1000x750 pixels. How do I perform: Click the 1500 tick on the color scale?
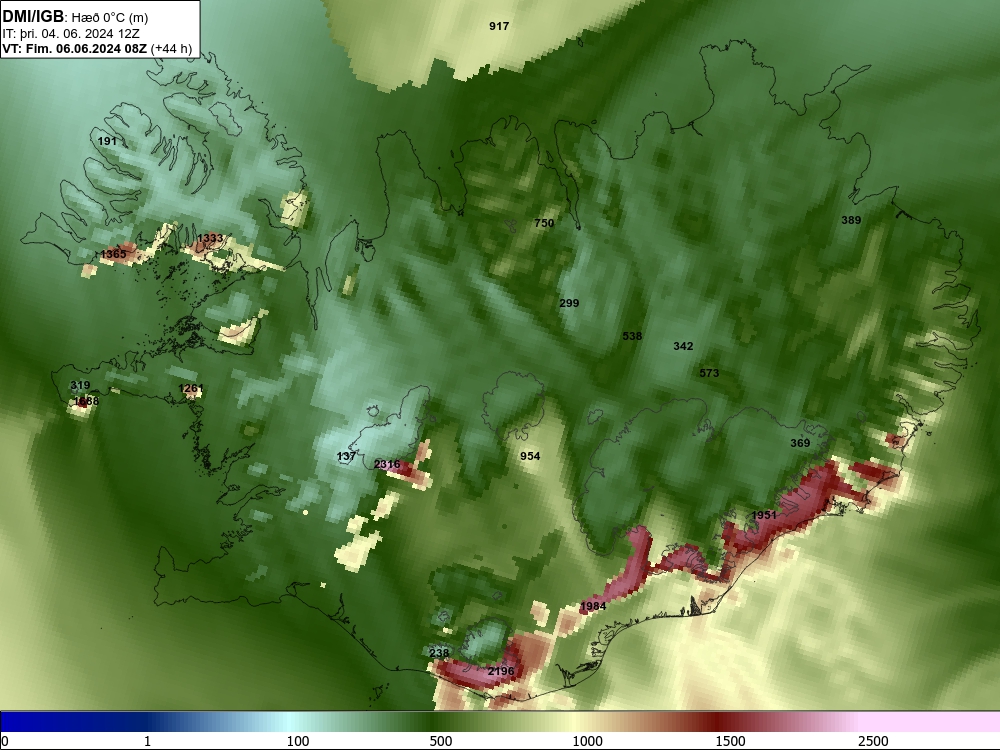731,741
